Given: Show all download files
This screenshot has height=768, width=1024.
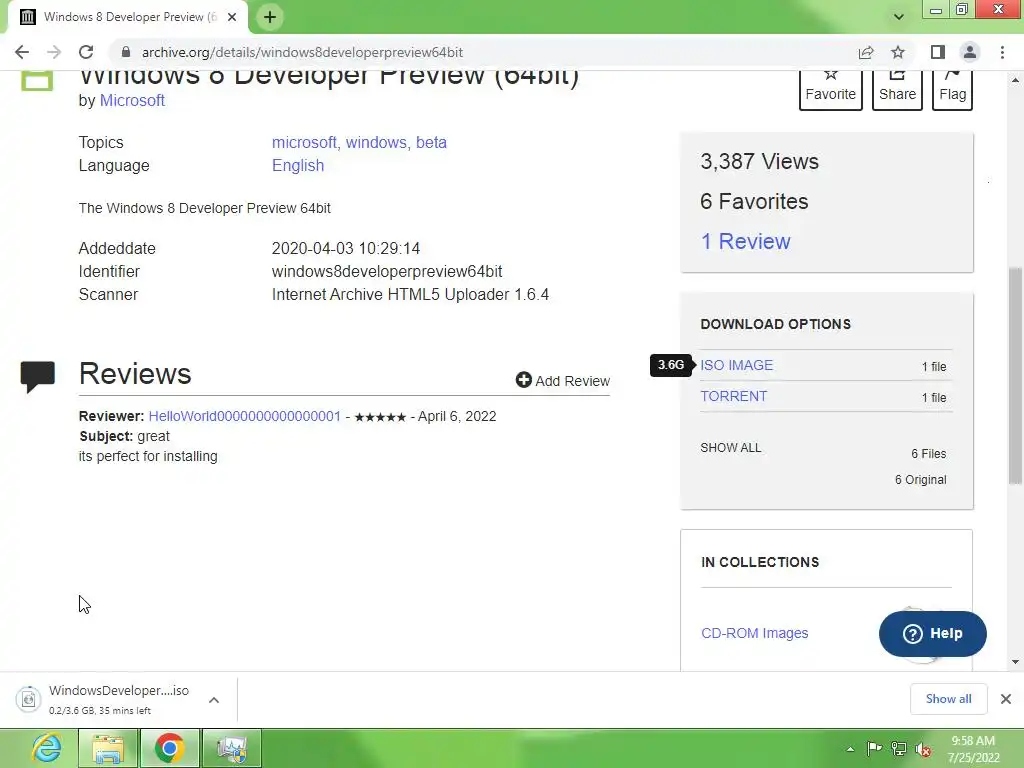Looking at the screenshot, I should click(x=731, y=448).
